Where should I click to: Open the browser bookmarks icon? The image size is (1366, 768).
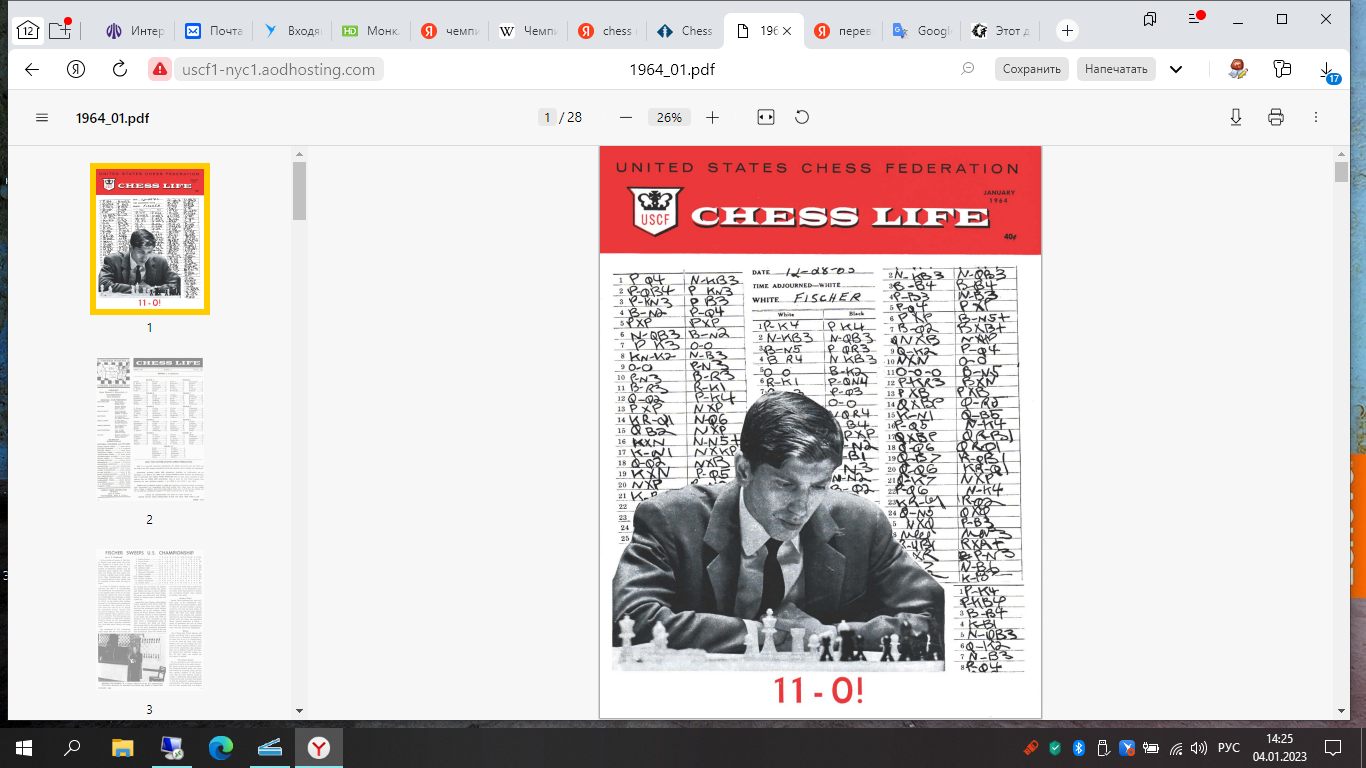point(1150,19)
